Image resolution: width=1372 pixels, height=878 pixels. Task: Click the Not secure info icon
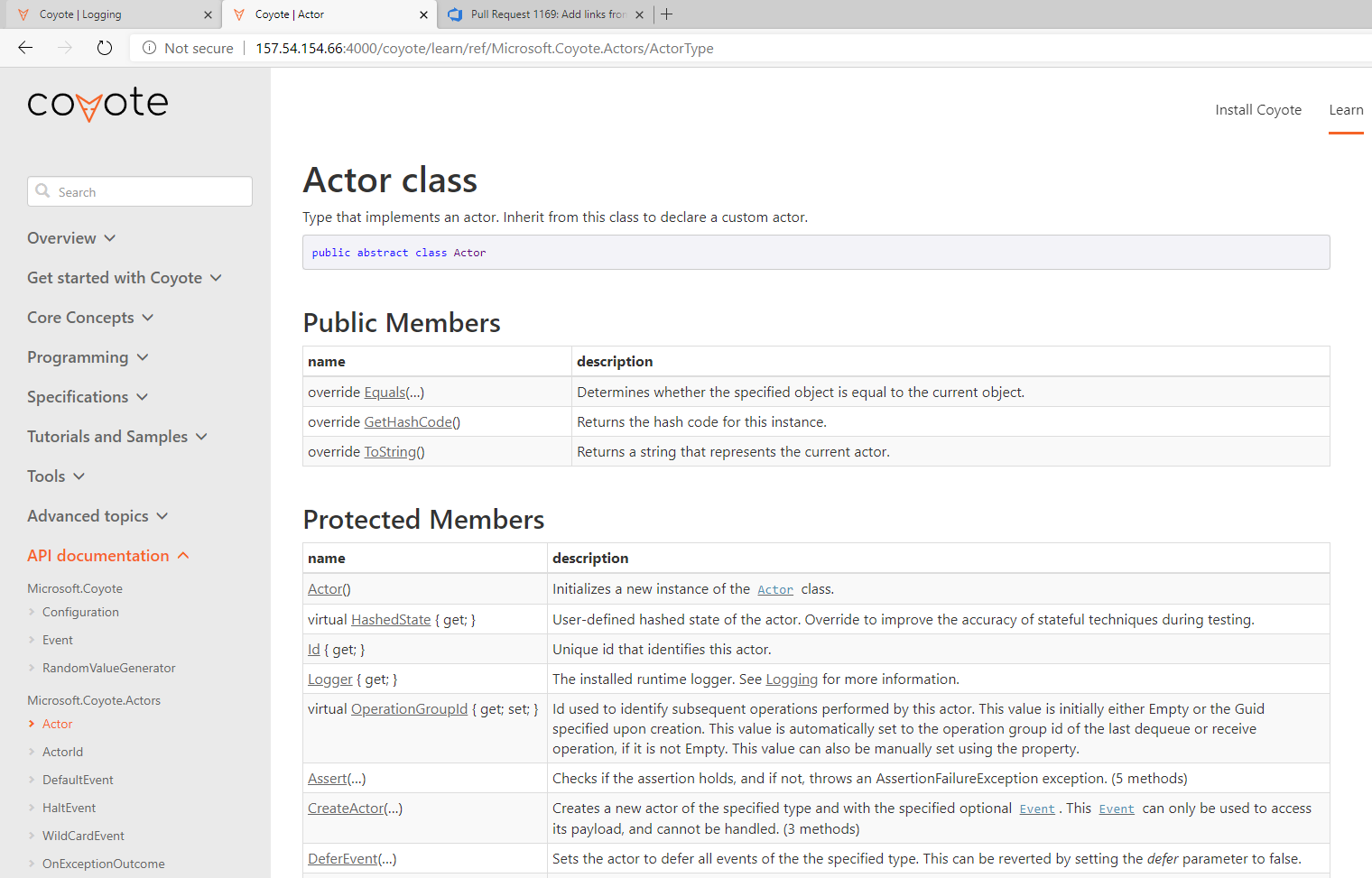point(150,48)
